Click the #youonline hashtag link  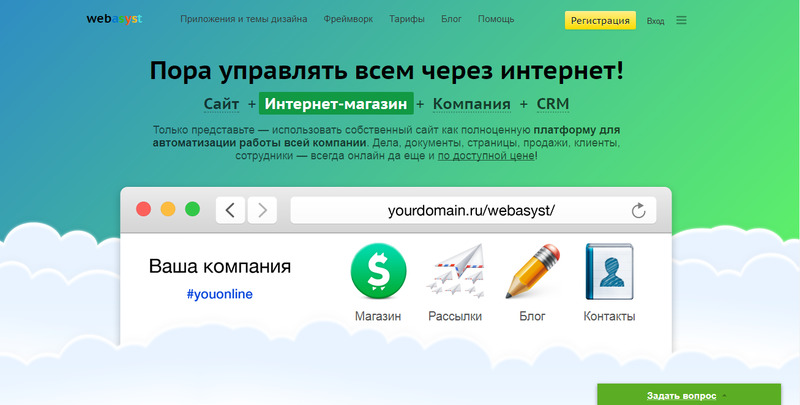click(219, 294)
